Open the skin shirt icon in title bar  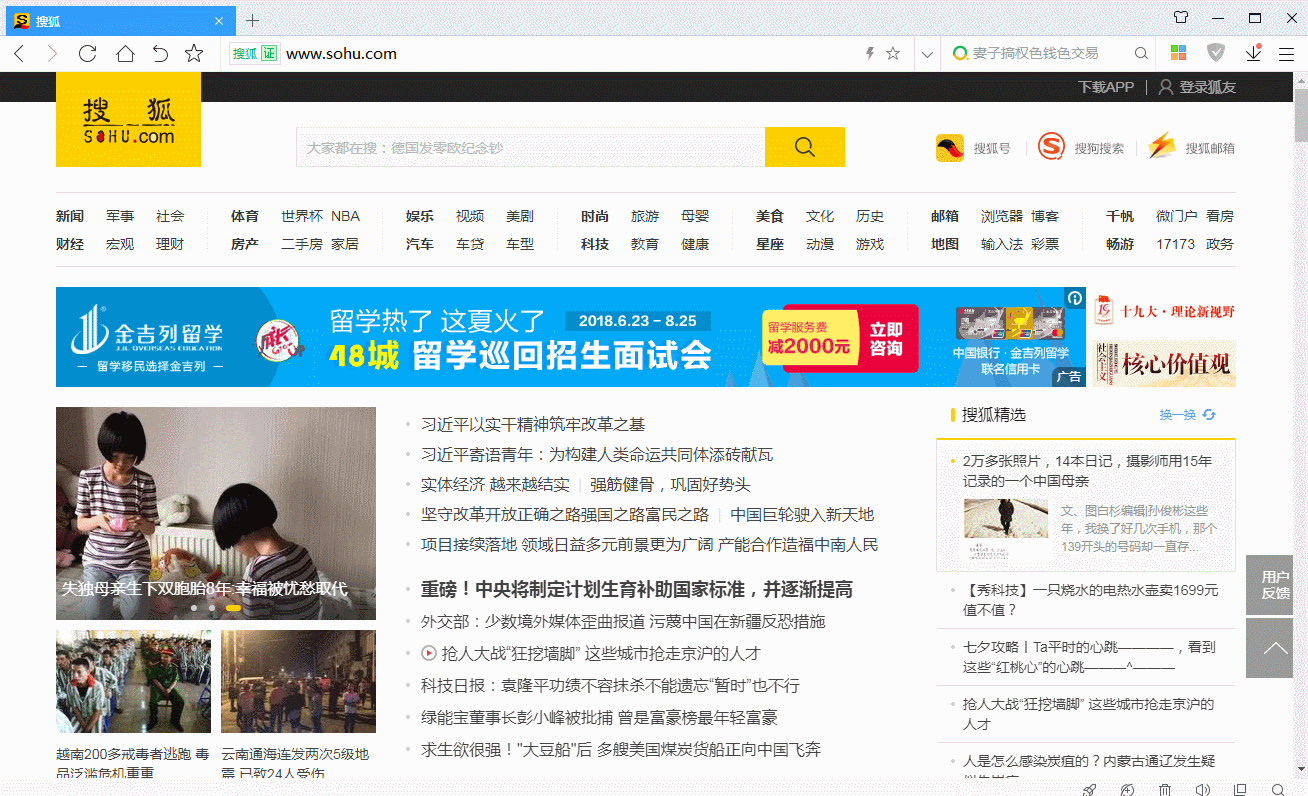point(1181,18)
